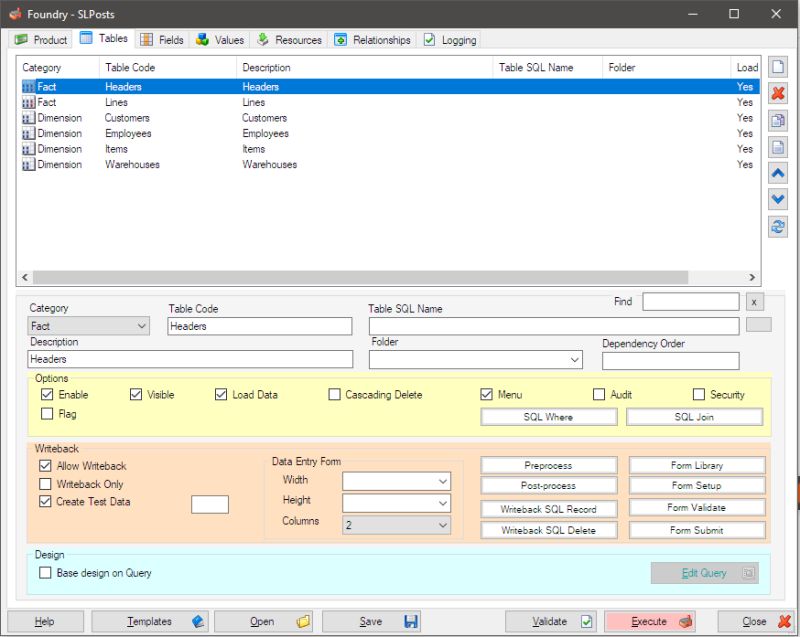Open the Category dropdown showing Fact
The image size is (800, 637).
pyautogui.click(x=141, y=326)
